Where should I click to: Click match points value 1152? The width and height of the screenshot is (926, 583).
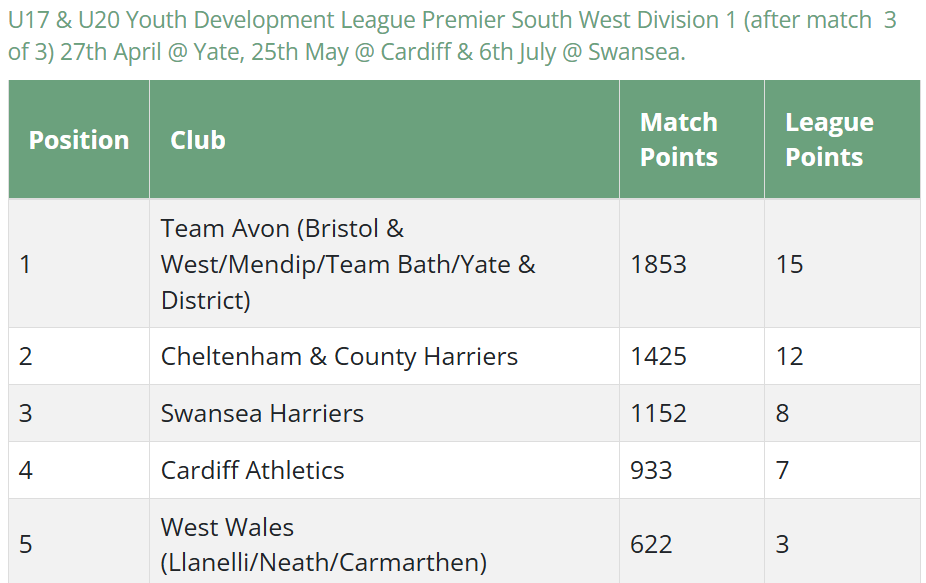click(x=658, y=413)
